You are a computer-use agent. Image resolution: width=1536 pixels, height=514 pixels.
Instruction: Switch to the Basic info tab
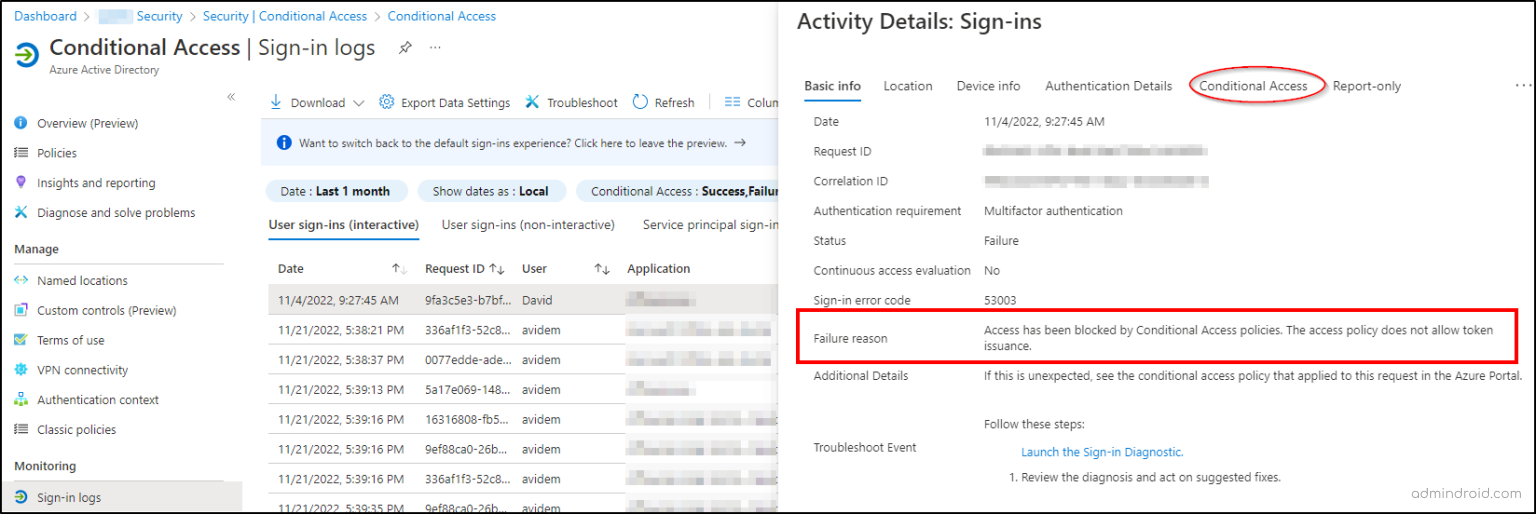[832, 86]
